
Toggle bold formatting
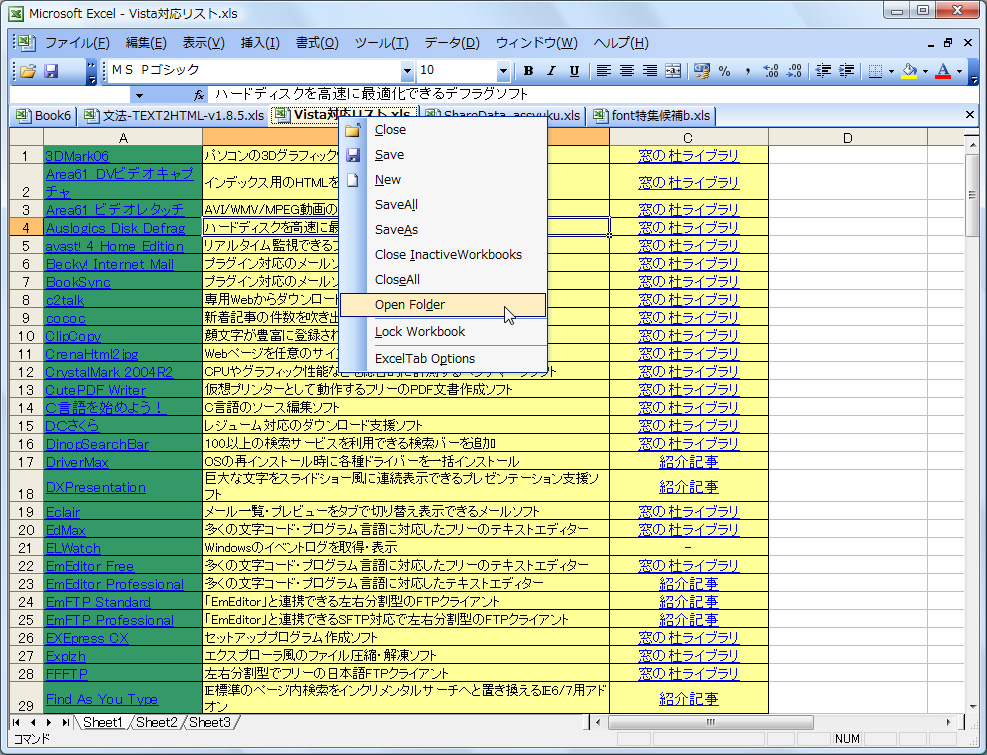click(528, 71)
